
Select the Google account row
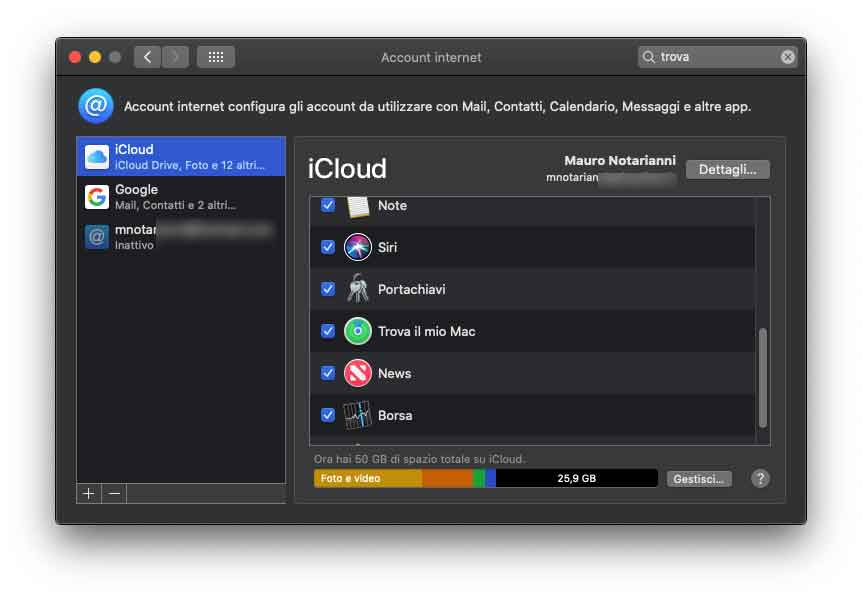tap(181, 197)
